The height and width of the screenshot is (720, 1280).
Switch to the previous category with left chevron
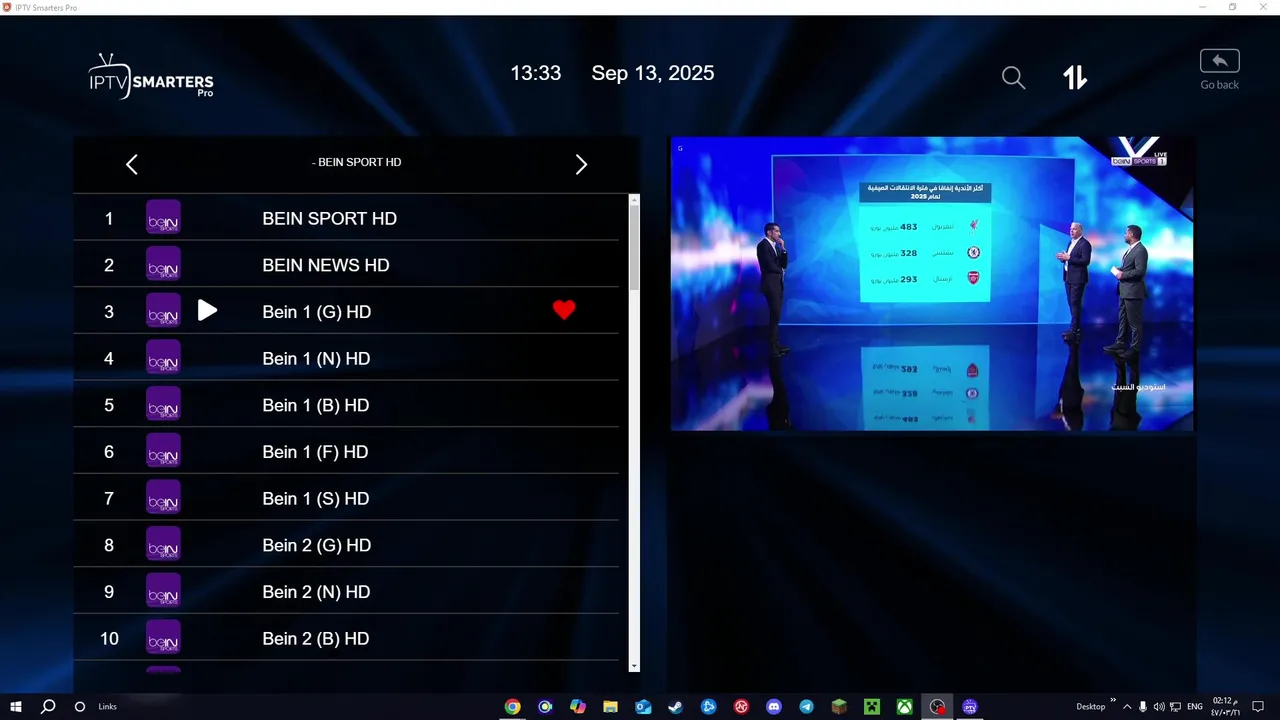point(132,165)
